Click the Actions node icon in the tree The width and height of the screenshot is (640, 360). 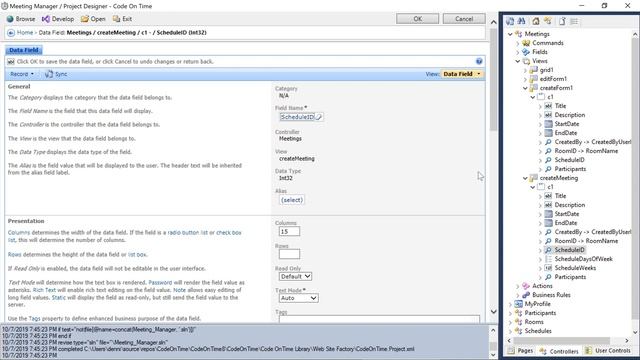[526, 286]
